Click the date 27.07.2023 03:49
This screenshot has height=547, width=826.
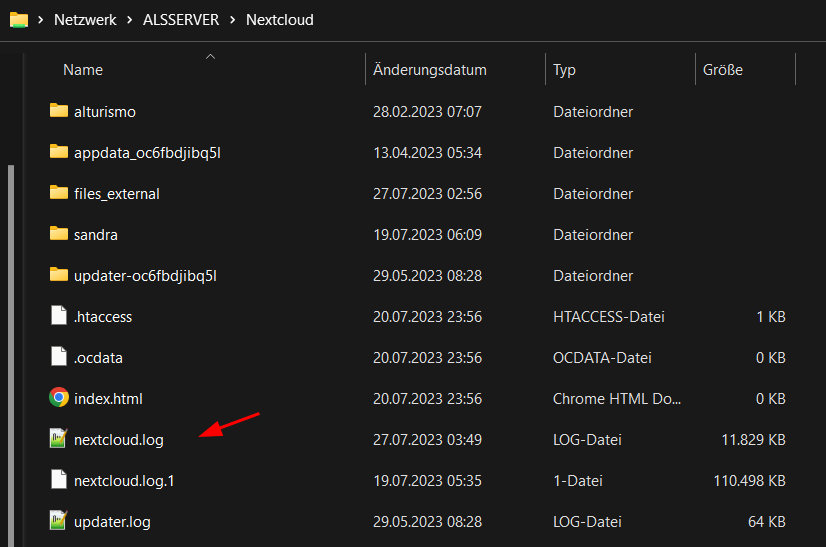tap(427, 440)
